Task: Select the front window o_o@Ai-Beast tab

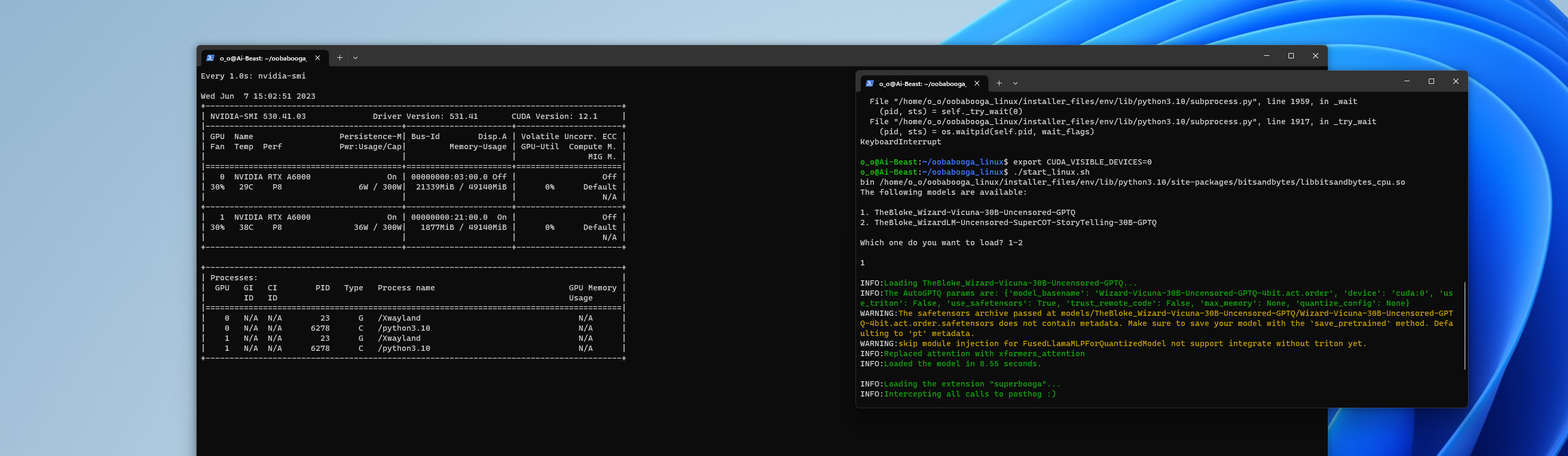Action: coord(924,84)
